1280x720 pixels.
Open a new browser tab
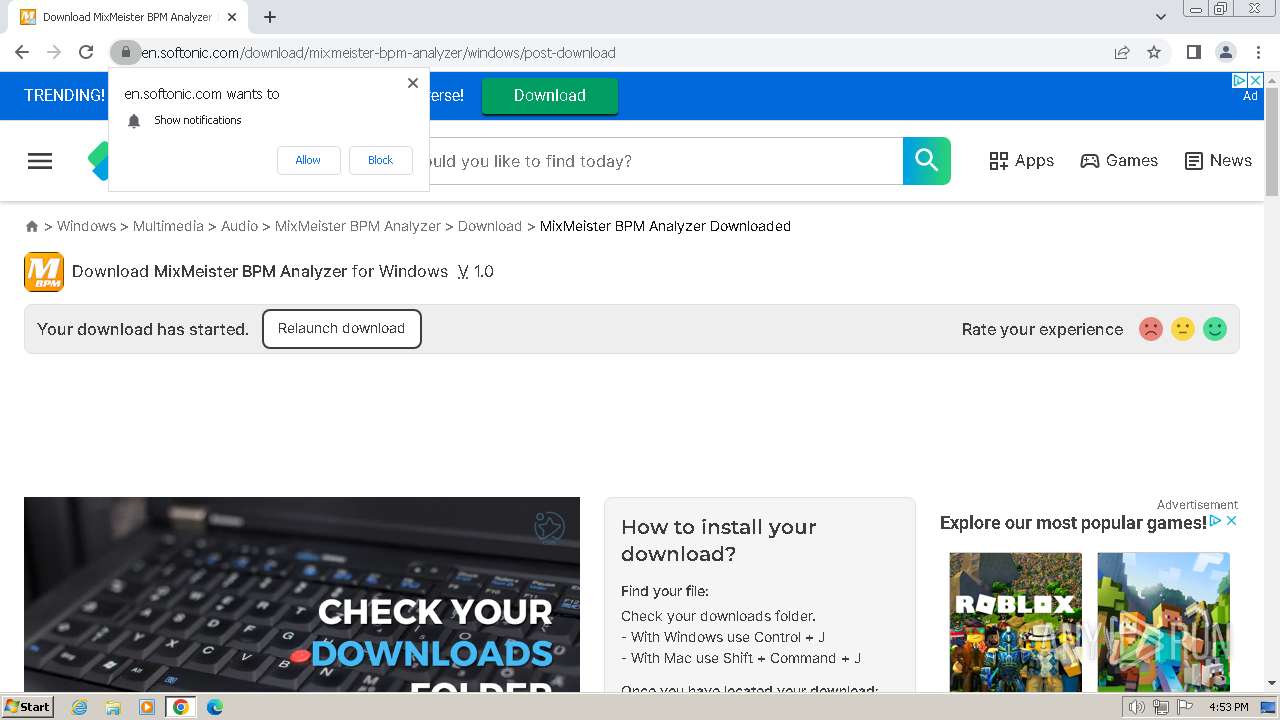click(270, 17)
